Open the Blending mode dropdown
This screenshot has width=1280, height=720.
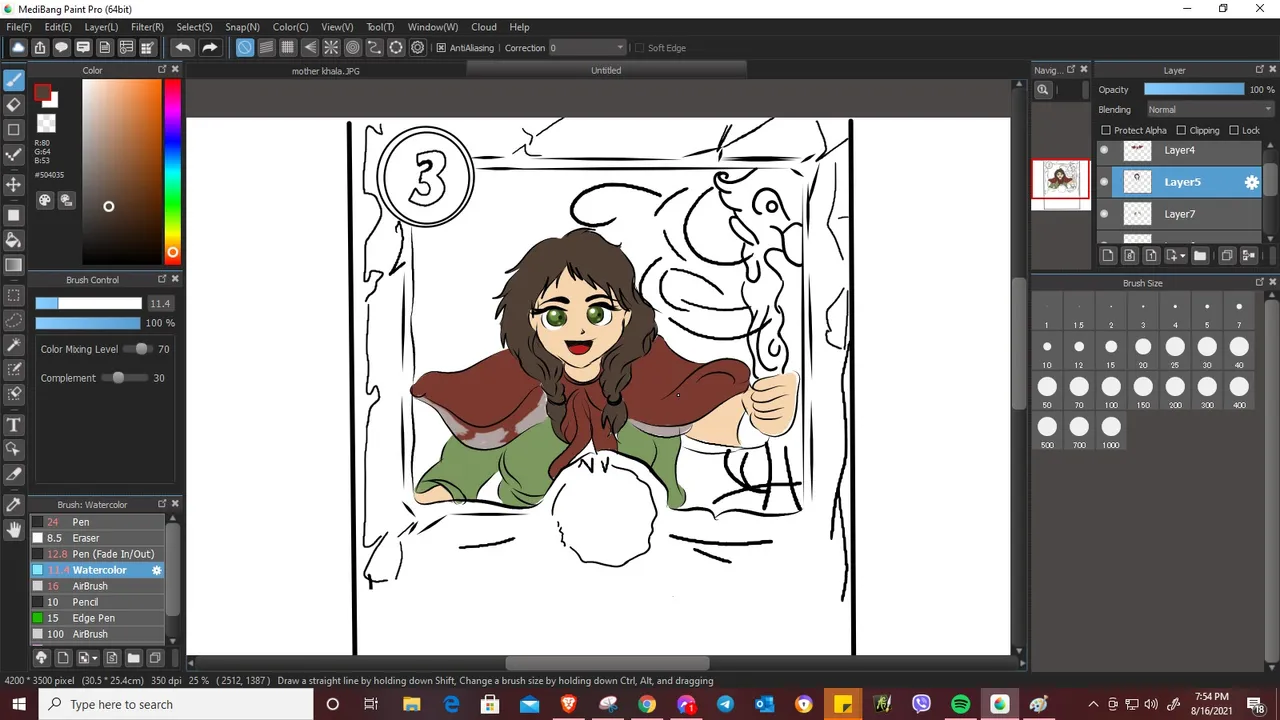click(x=1208, y=110)
